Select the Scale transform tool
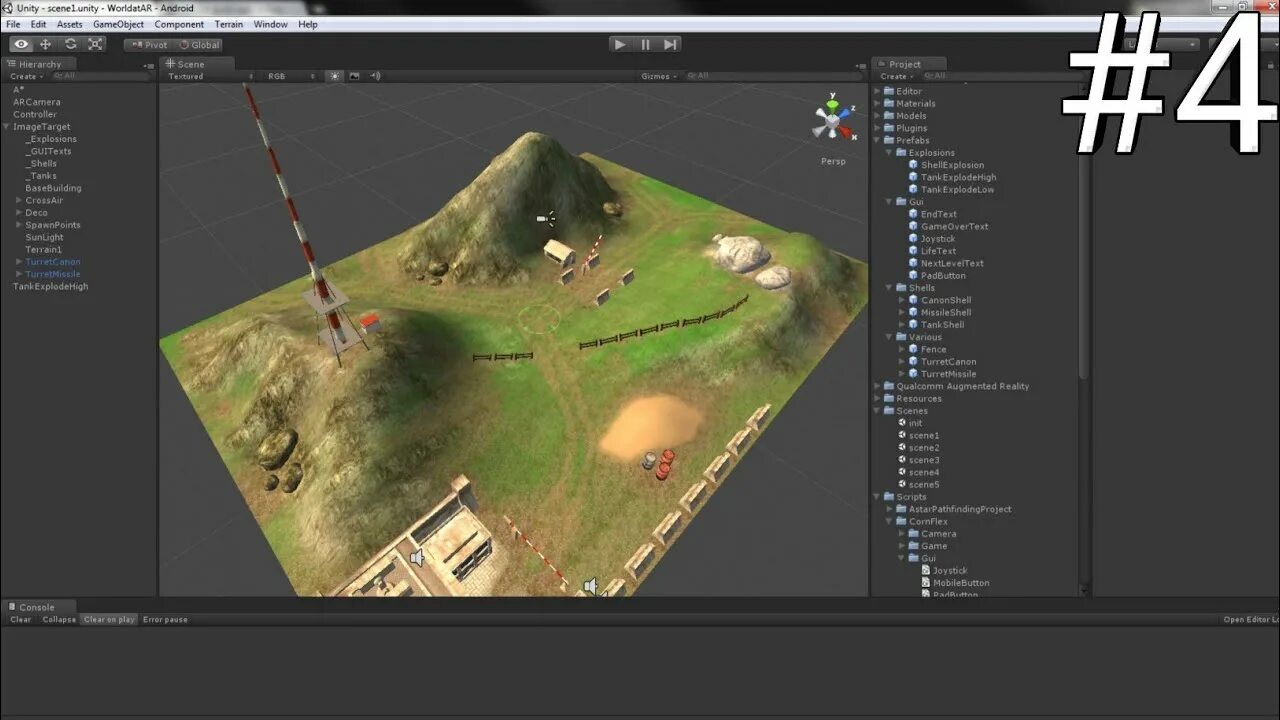Viewport: 1280px width, 720px height. click(95, 44)
